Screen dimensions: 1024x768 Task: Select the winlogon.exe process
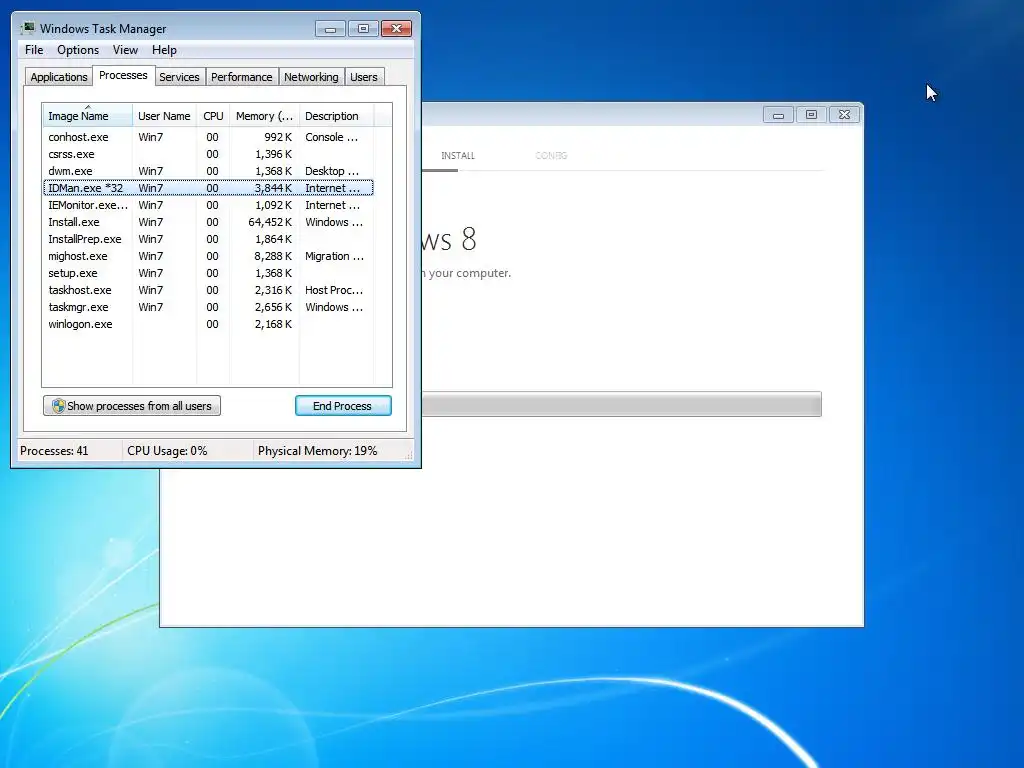[208, 324]
